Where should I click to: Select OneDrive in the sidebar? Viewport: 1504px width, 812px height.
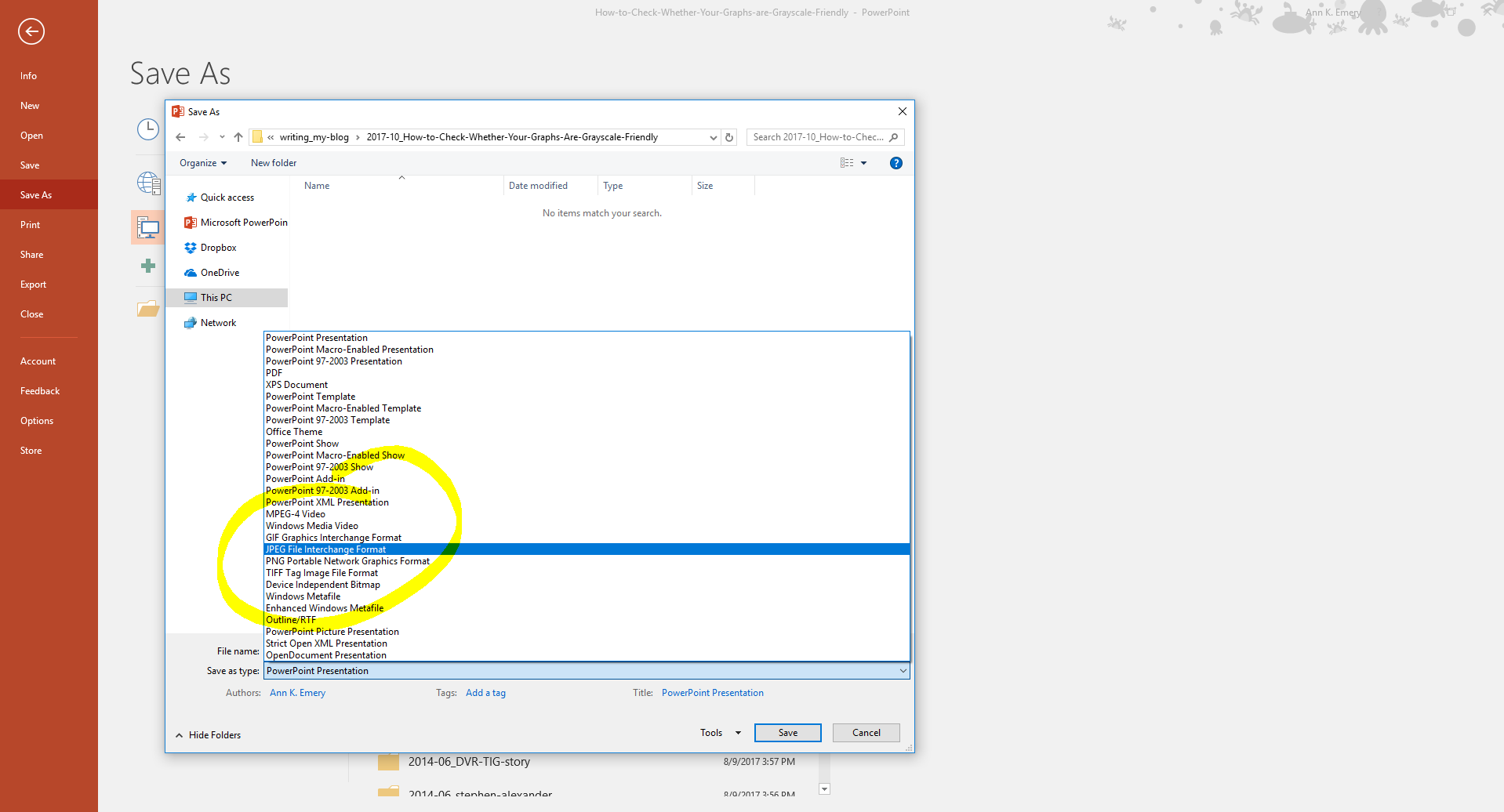coord(218,272)
